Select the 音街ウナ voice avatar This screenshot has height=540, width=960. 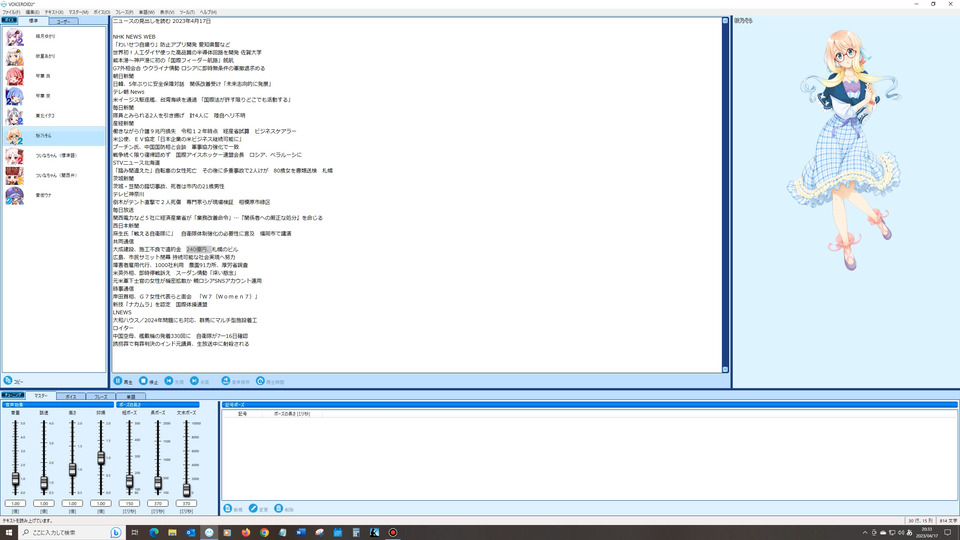pyautogui.click(x=15, y=195)
